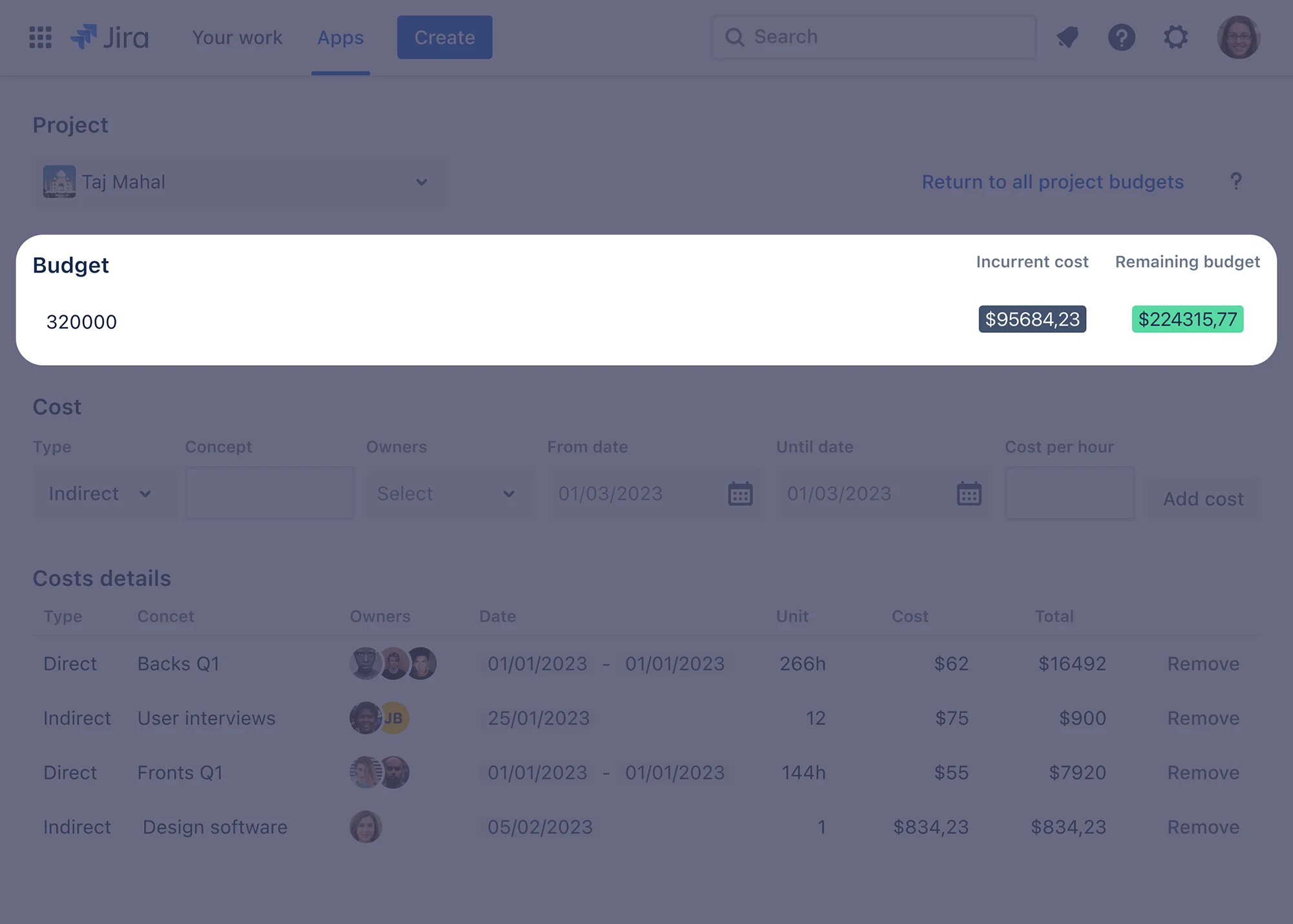Open the From date calendar icon
This screenshot has height=924, width=1293.
pyautogui.click(x=740, y=494)
